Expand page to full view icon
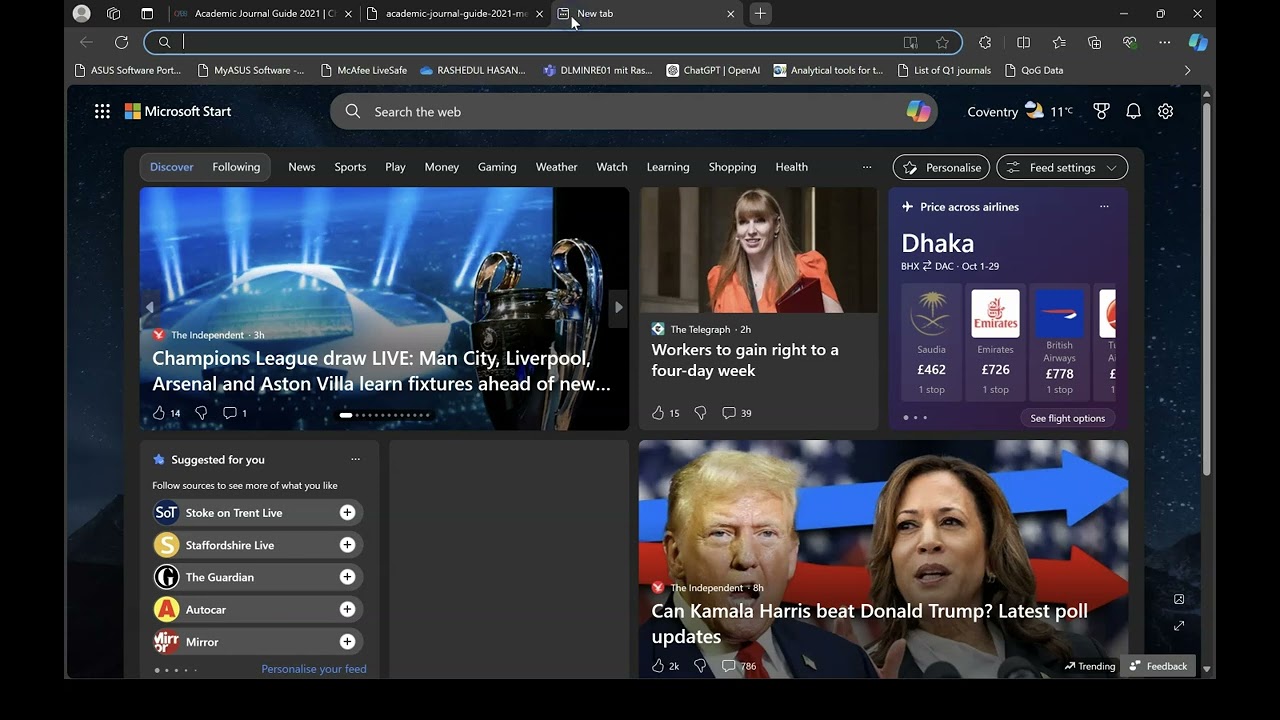 point(1179,626)
